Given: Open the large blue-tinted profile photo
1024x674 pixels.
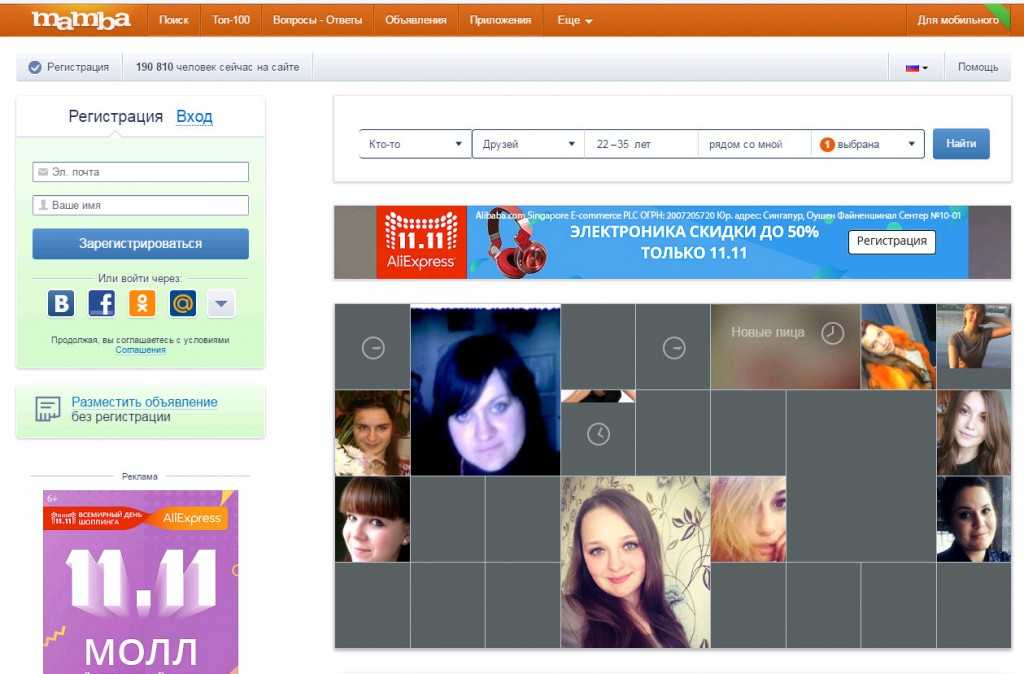Looking at the screenshot, I should (x=485, y=390).
